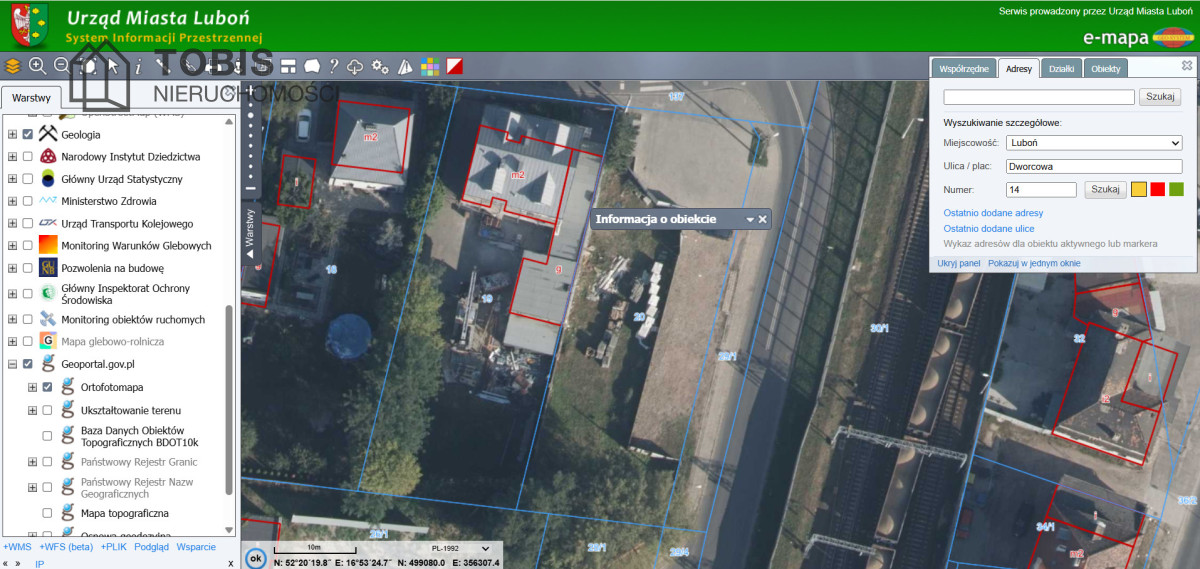Select the info 'i' tool
The image size is (1200, 569).
tap(138, 66)
